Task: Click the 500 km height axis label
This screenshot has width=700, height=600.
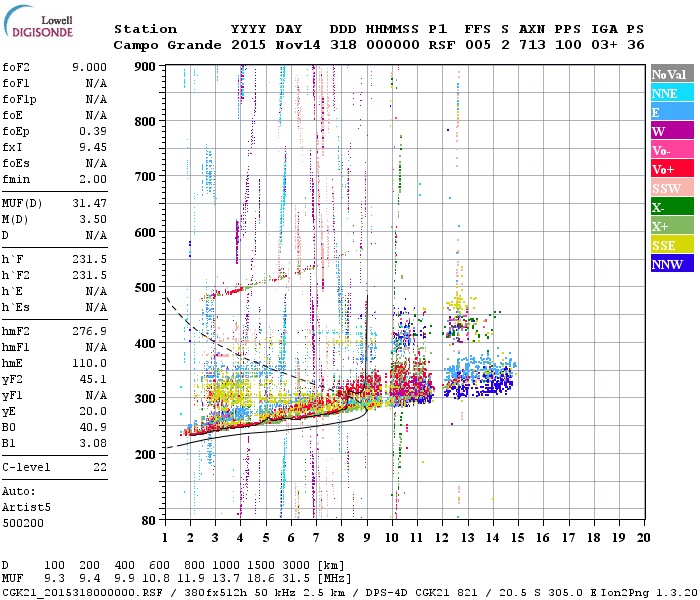Action: pos(145,288)
